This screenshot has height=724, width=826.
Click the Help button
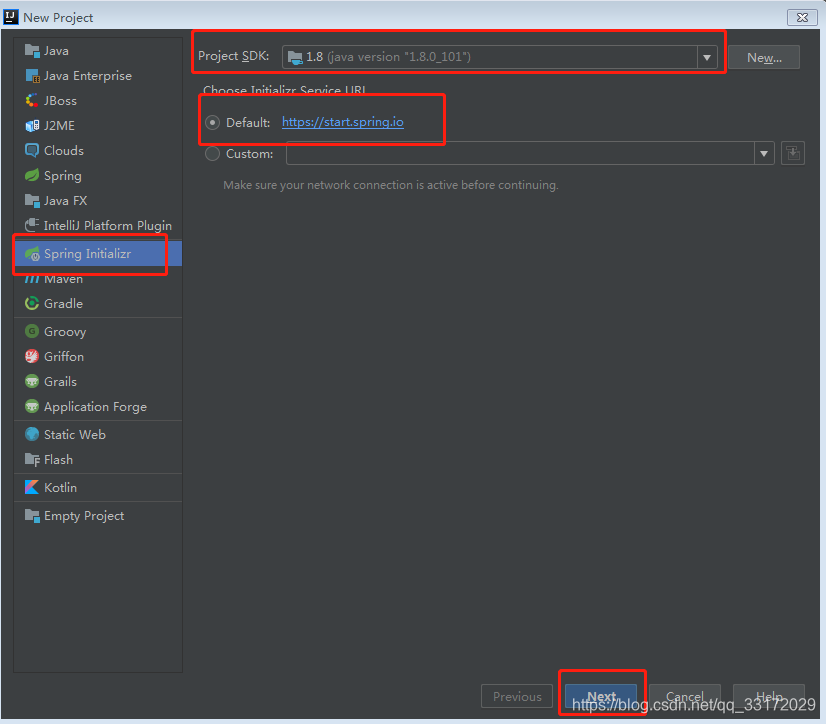(769, 697)
